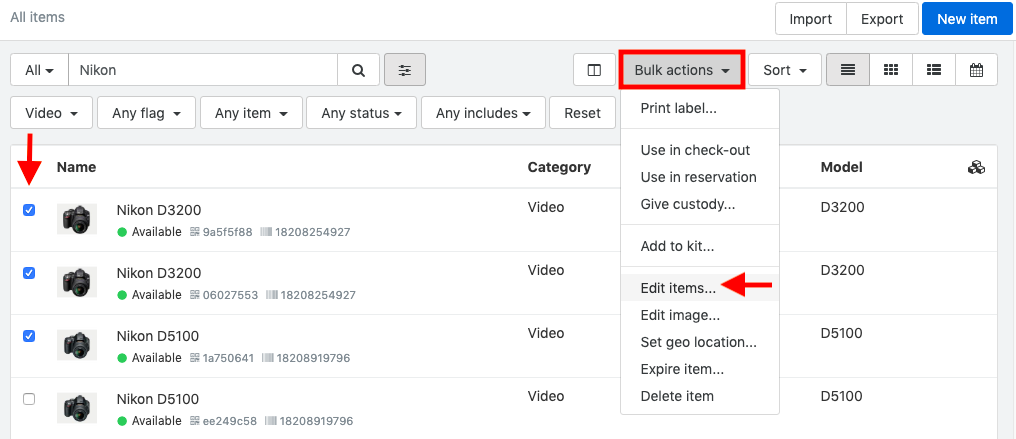Choose Set geo location... menu entry
Screen dimensions: 1016x439
(x=700, y=343)
